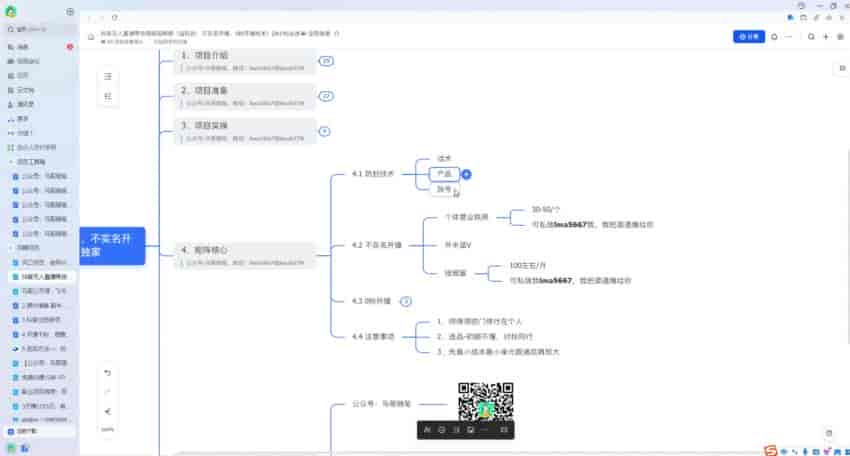Click the refresh icon in the top navigation bar

115,17
